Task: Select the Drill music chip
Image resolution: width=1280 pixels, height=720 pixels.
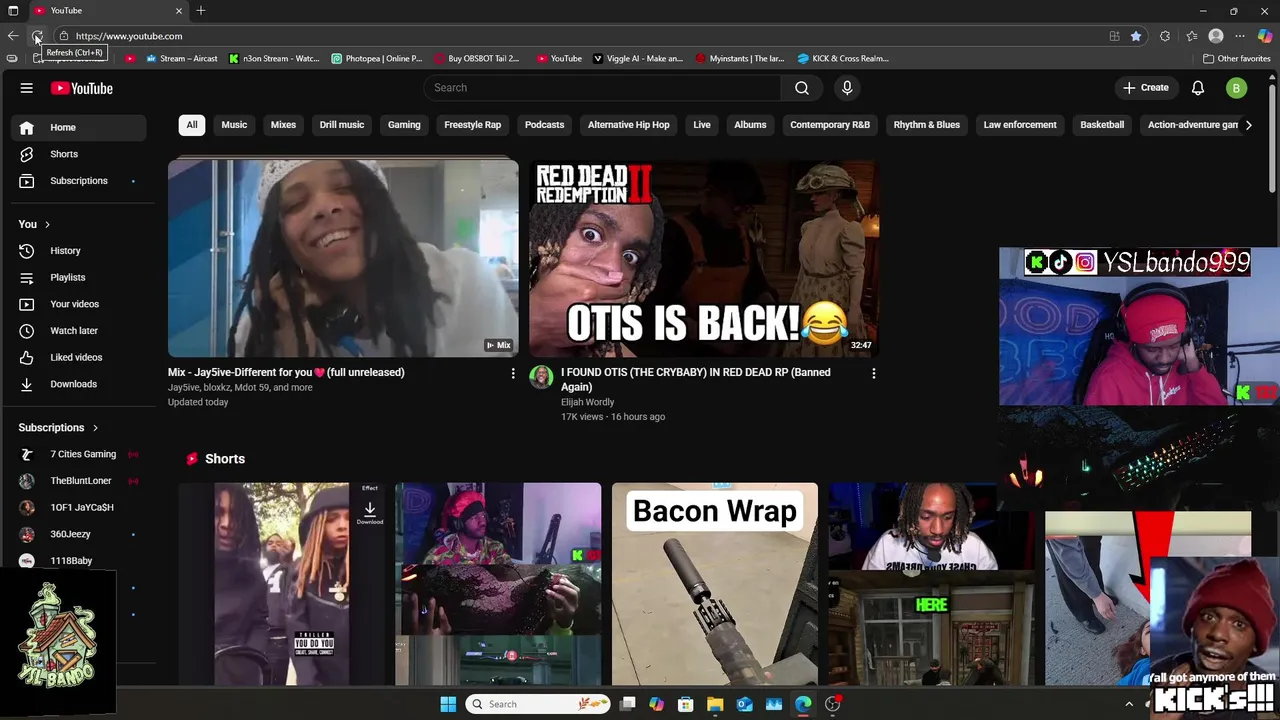Action: [342, 125]
